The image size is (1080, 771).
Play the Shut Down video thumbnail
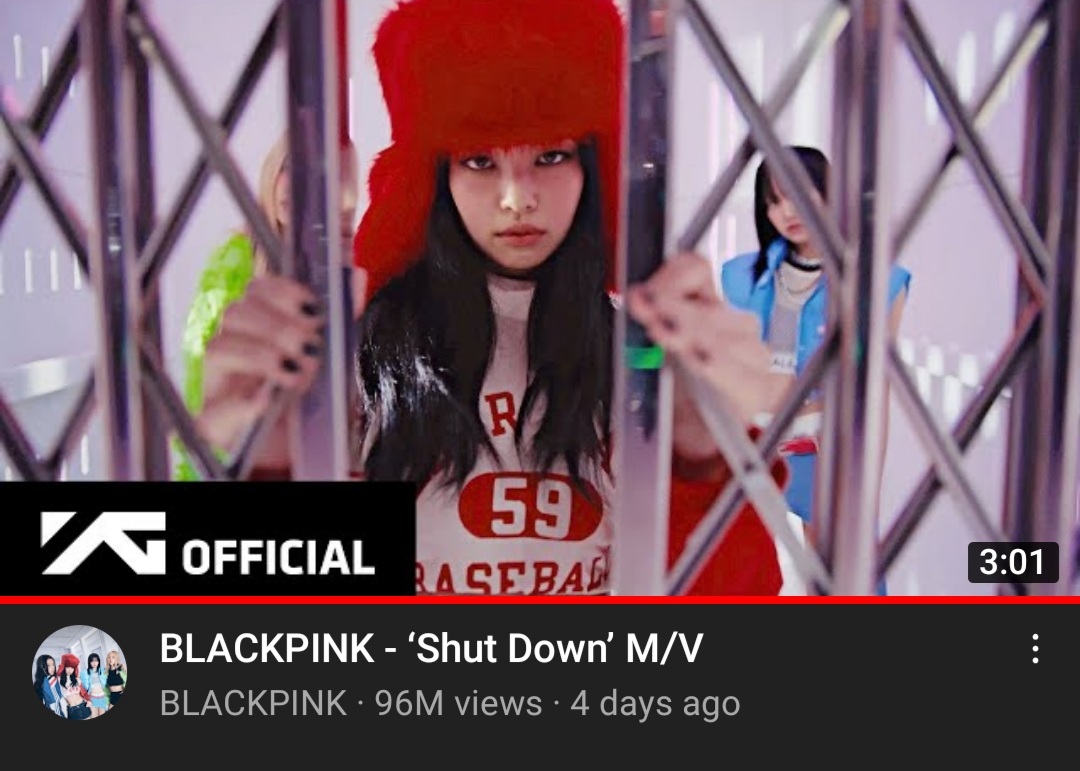[540, 298]
